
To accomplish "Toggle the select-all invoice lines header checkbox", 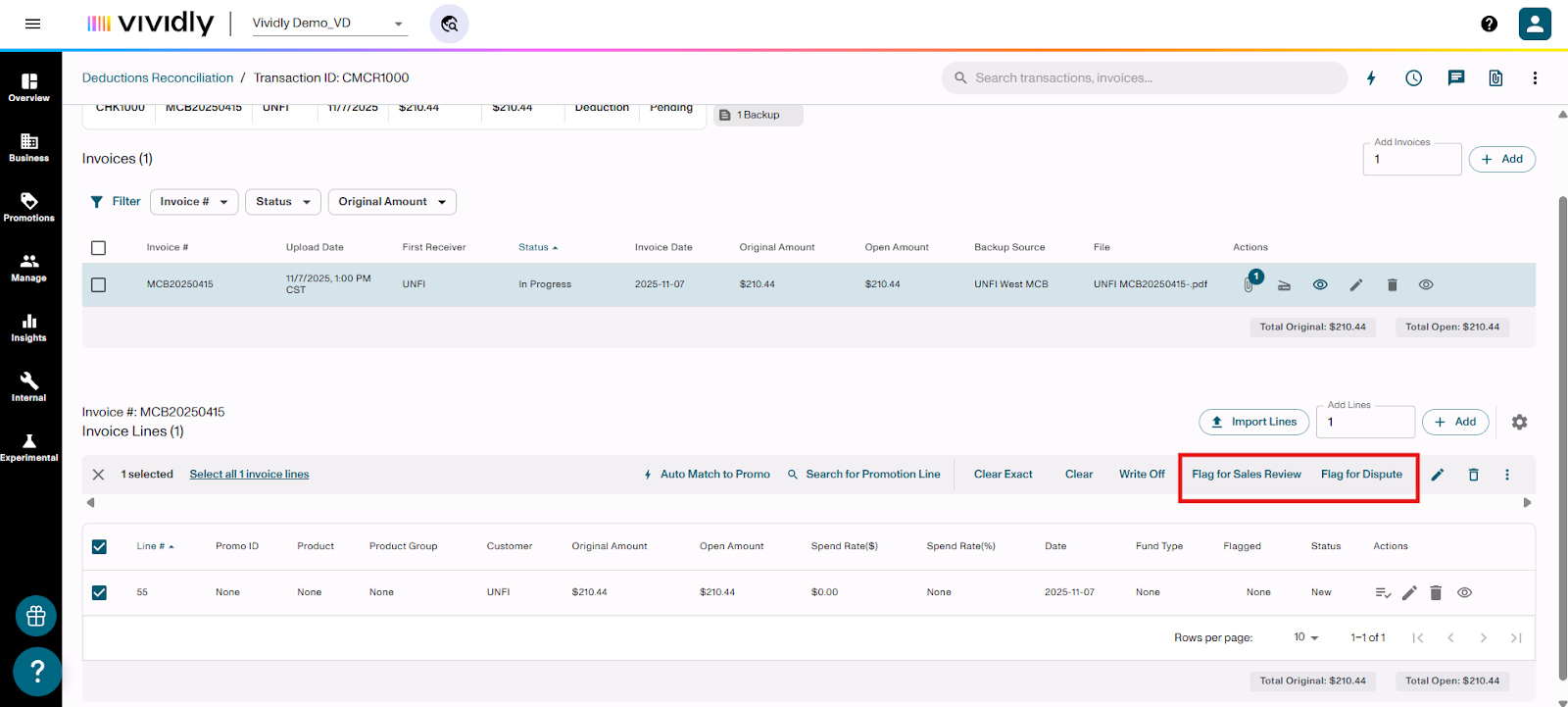I will (x=99, y=546).
